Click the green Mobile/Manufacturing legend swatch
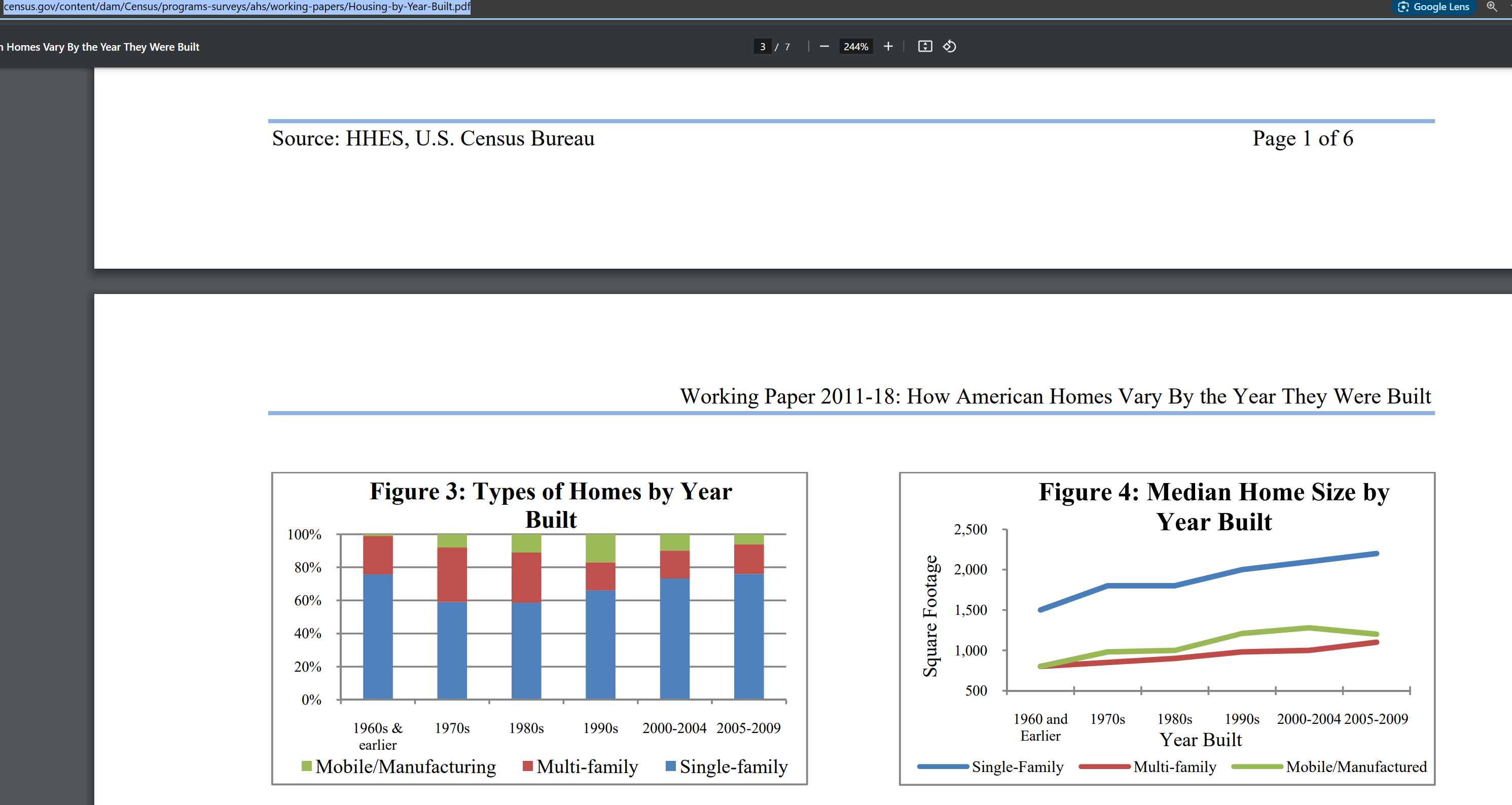 click(306, 765)
